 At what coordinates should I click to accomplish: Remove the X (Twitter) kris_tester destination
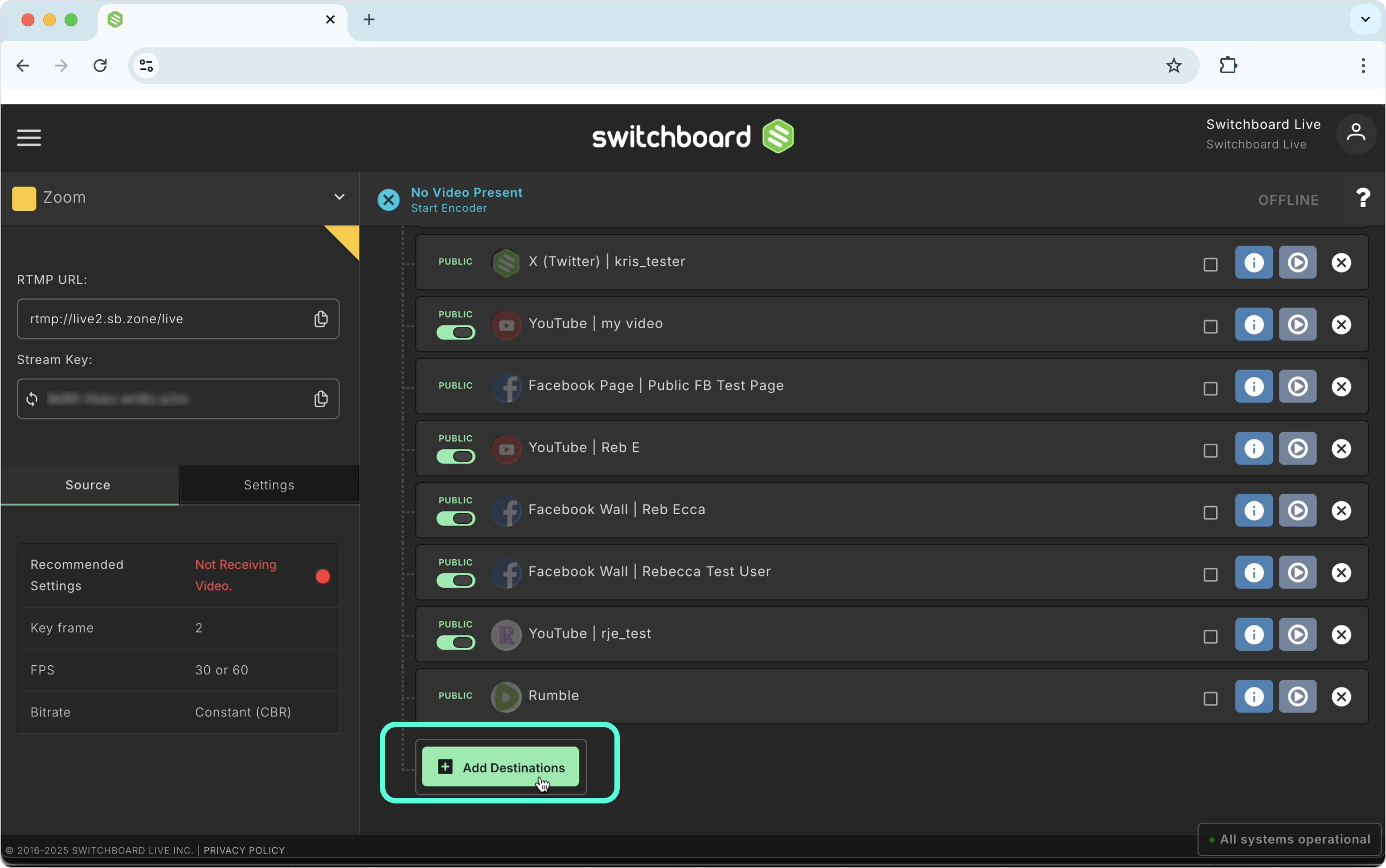tap(1341, 263)
